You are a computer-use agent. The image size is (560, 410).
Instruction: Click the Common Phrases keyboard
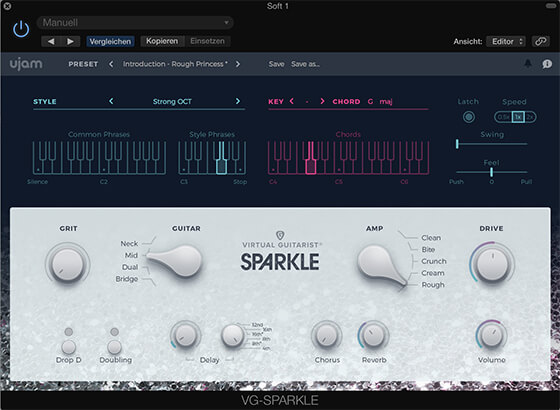(x=99, y=158)
